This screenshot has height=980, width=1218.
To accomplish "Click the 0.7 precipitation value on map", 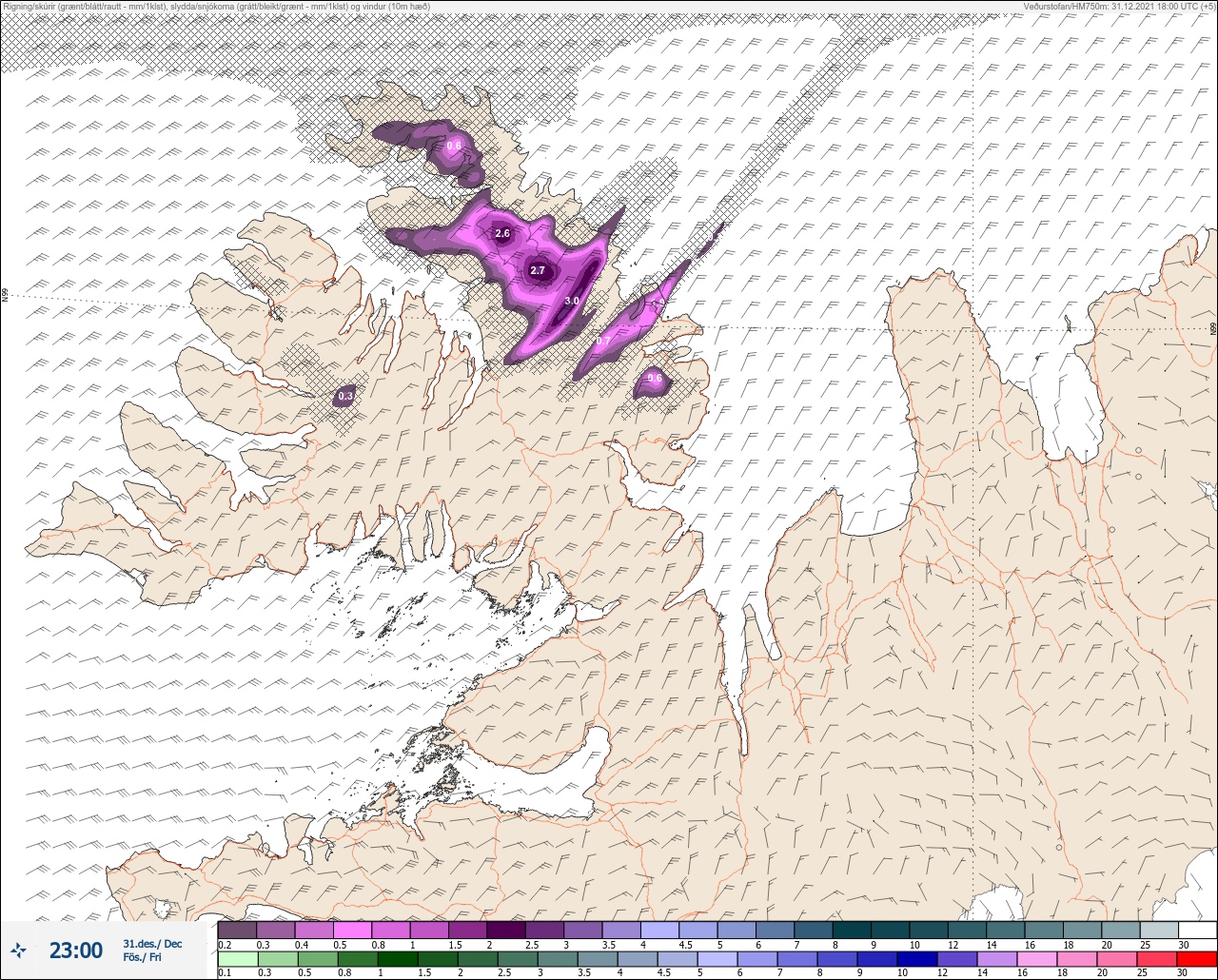I will click(603, 341).
